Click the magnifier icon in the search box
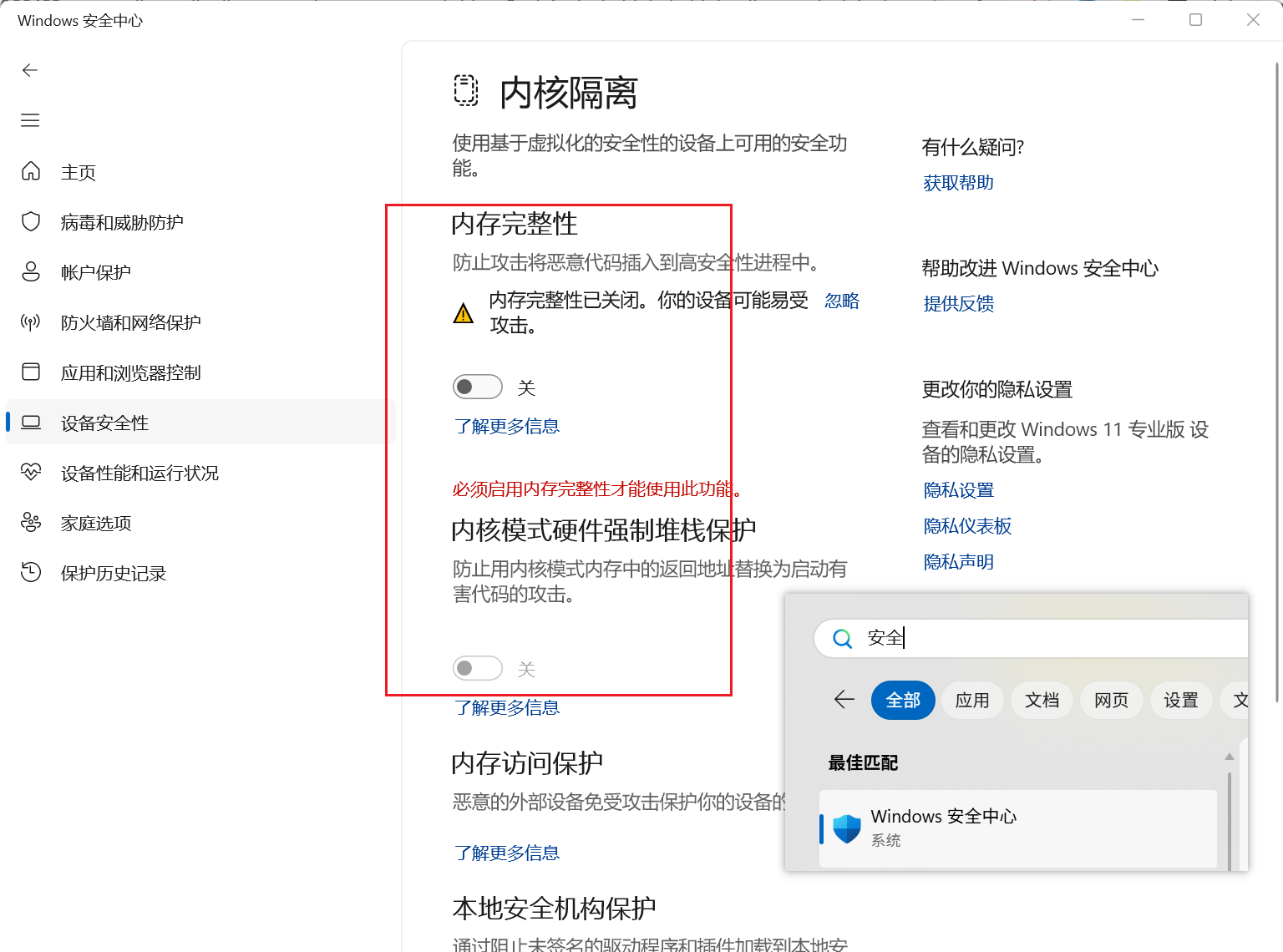1283x952 pixels. [x=841, y=638]
